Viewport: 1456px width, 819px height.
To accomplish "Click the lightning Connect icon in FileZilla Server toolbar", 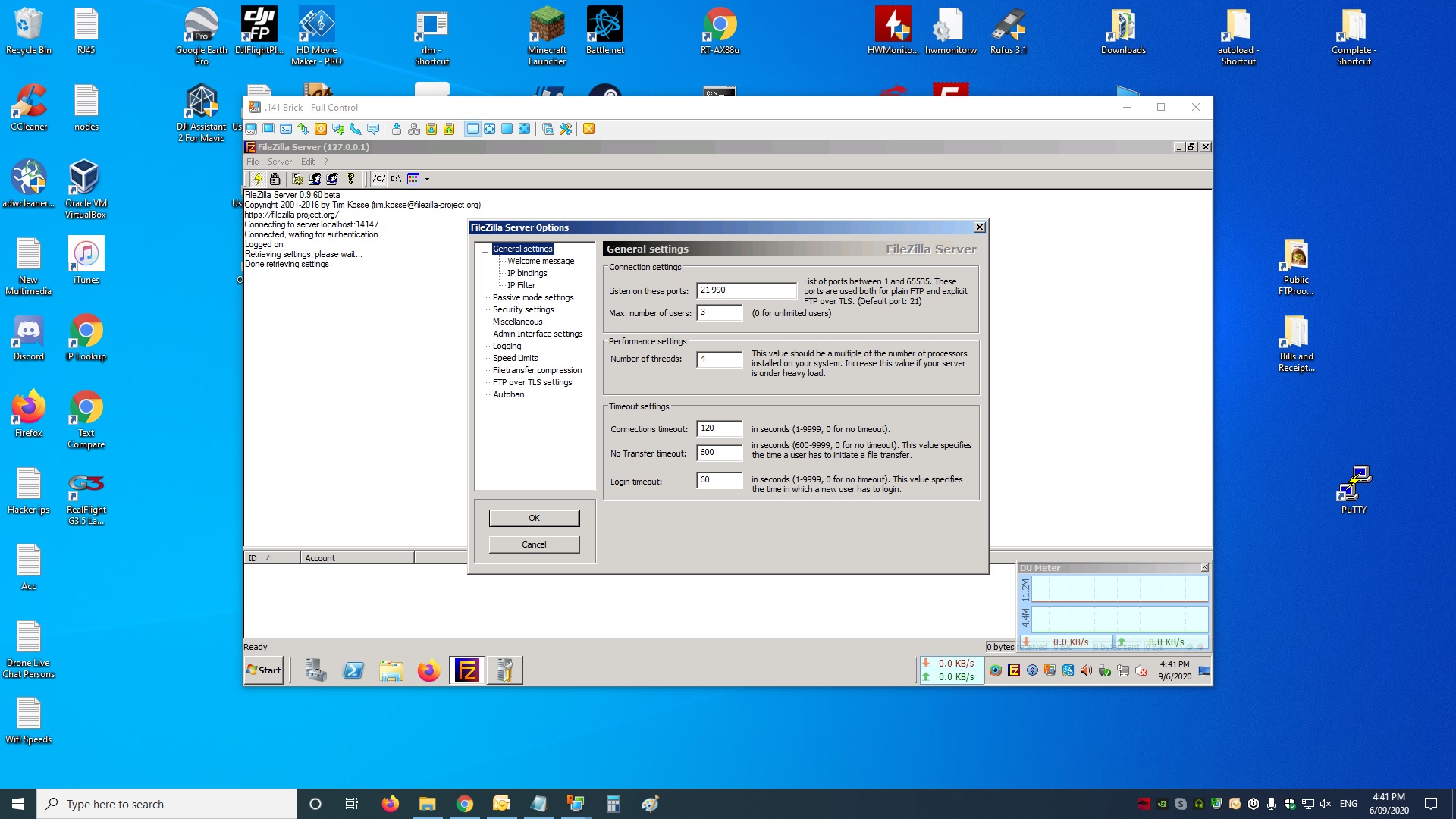I will (258, 179).
